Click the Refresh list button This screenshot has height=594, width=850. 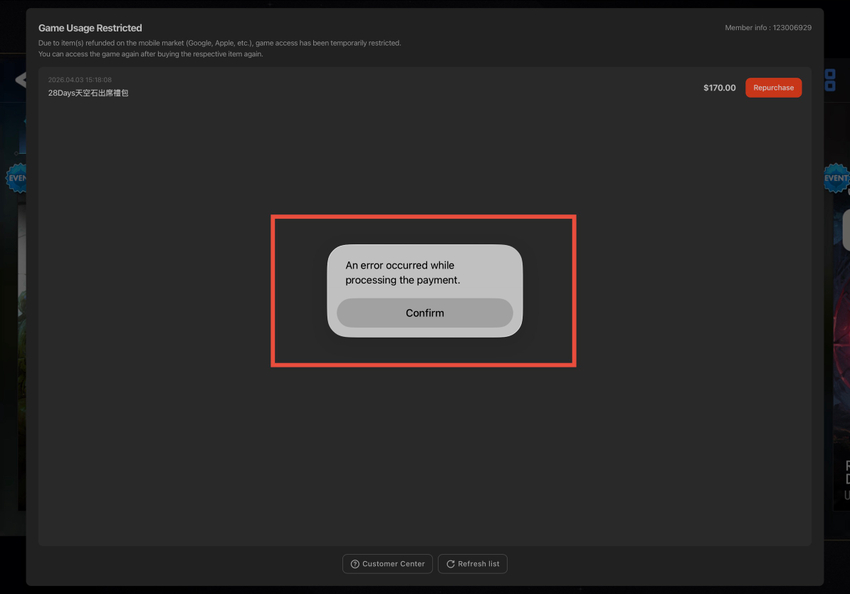(x=472, y=564)
